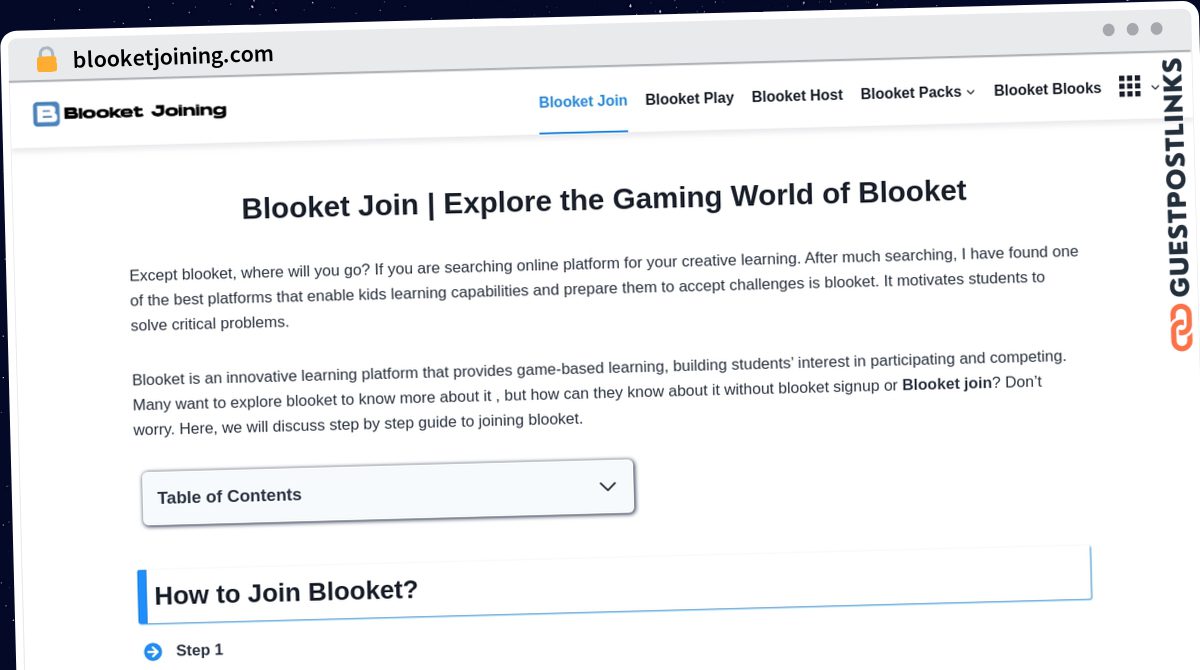Click the "How to Join Blooket?" heading
Screen dimensions: 1200x670
(286, 592)
